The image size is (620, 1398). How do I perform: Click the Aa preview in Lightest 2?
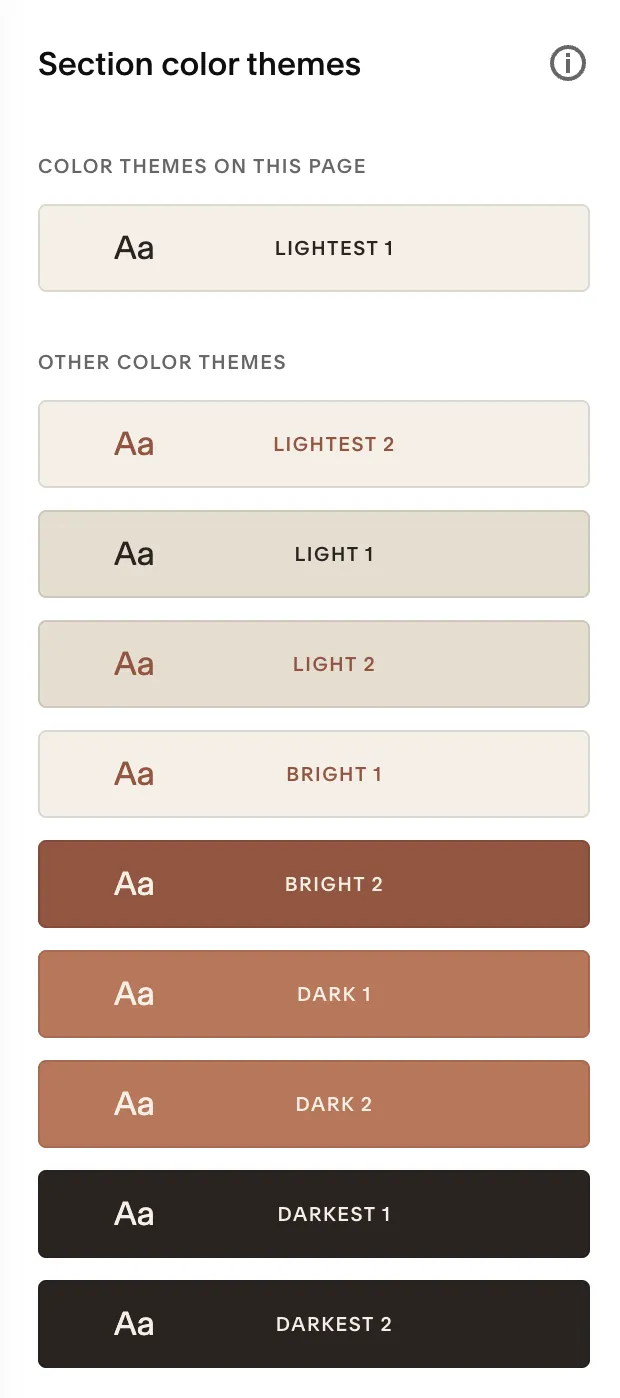click(x=134, y=443)
